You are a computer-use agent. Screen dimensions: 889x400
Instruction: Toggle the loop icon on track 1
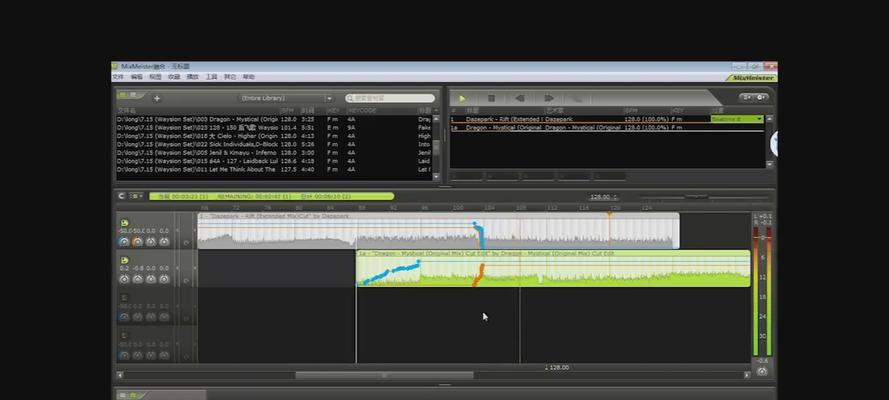[x=187, y=243]
